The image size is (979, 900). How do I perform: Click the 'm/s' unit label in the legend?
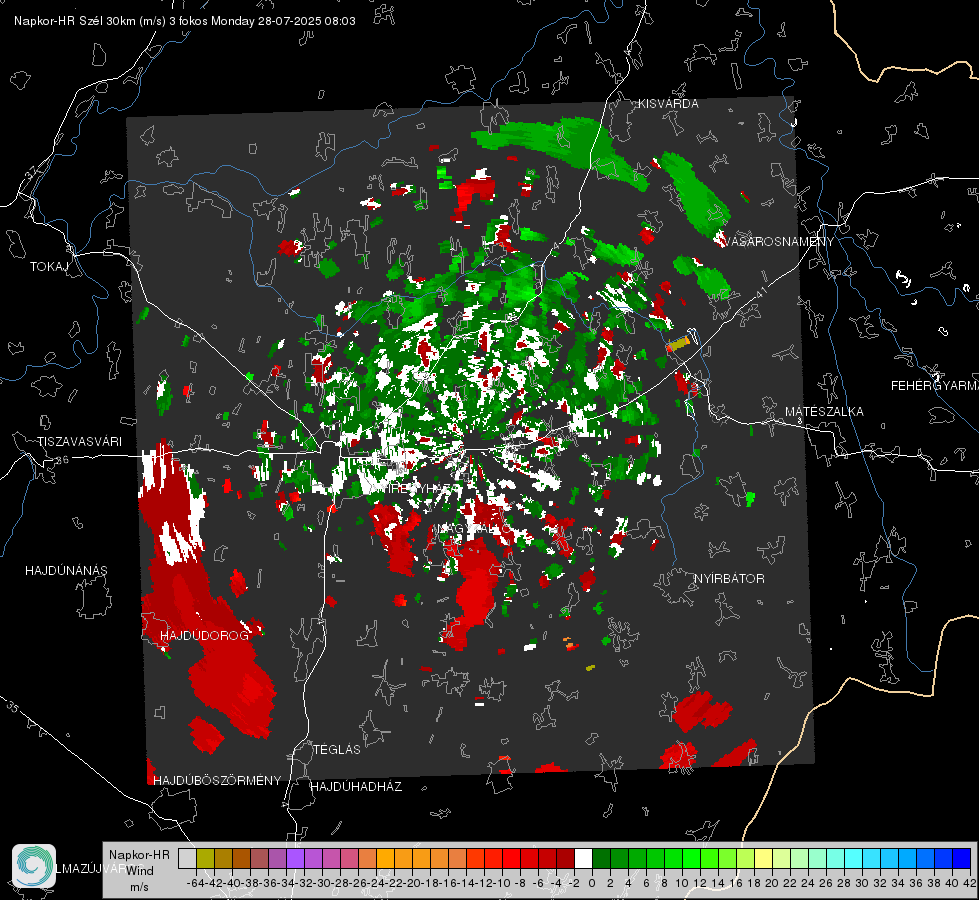point(139,887)
